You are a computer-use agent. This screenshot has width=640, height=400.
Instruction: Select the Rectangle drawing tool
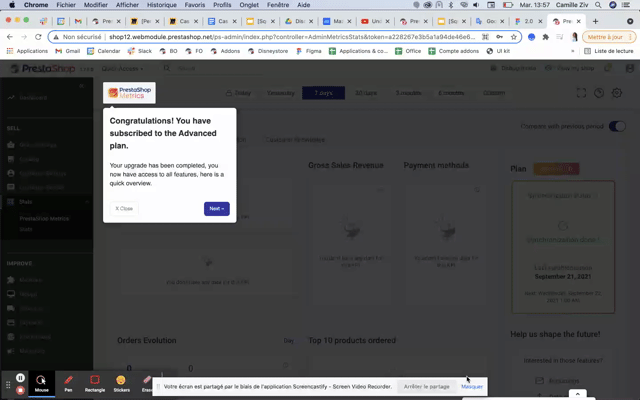click(x=94, y=382)
